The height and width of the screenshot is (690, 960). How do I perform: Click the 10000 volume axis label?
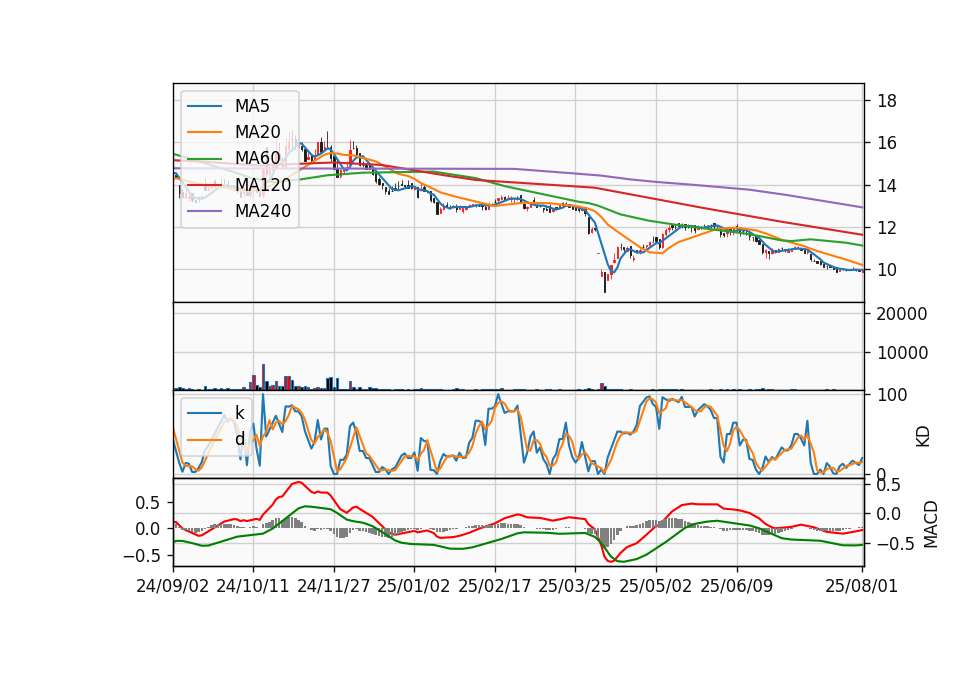coord(902,353)
